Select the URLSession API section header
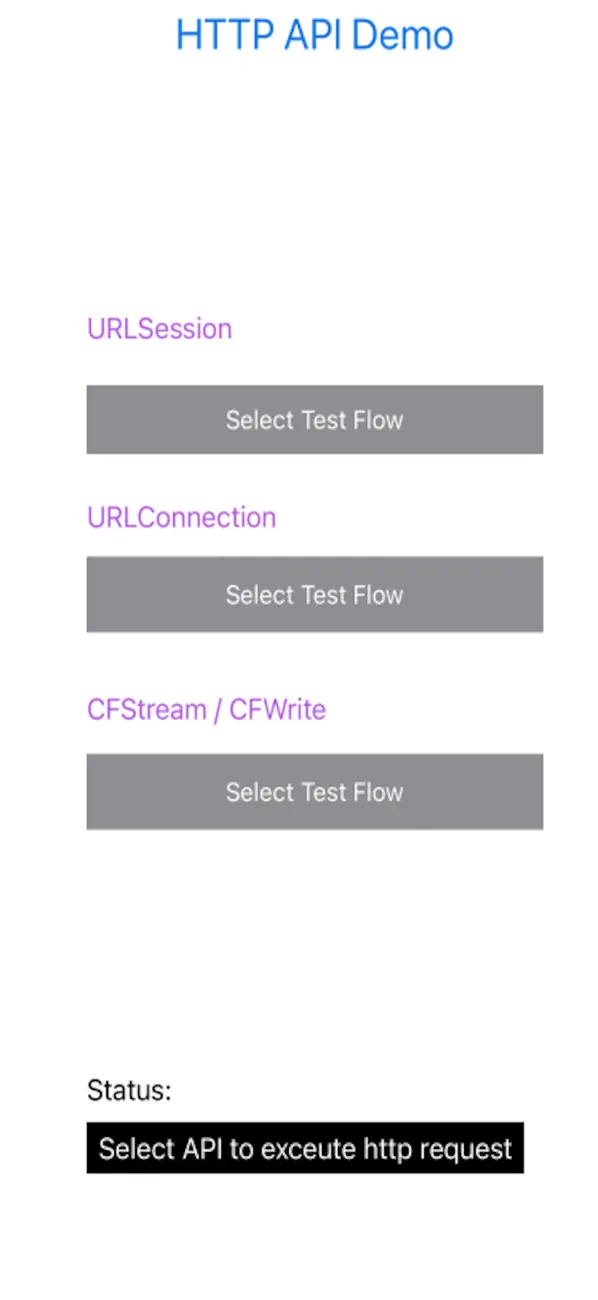Image resolution: width=598 pixels, height=1300 pixels. pos(159,328)
